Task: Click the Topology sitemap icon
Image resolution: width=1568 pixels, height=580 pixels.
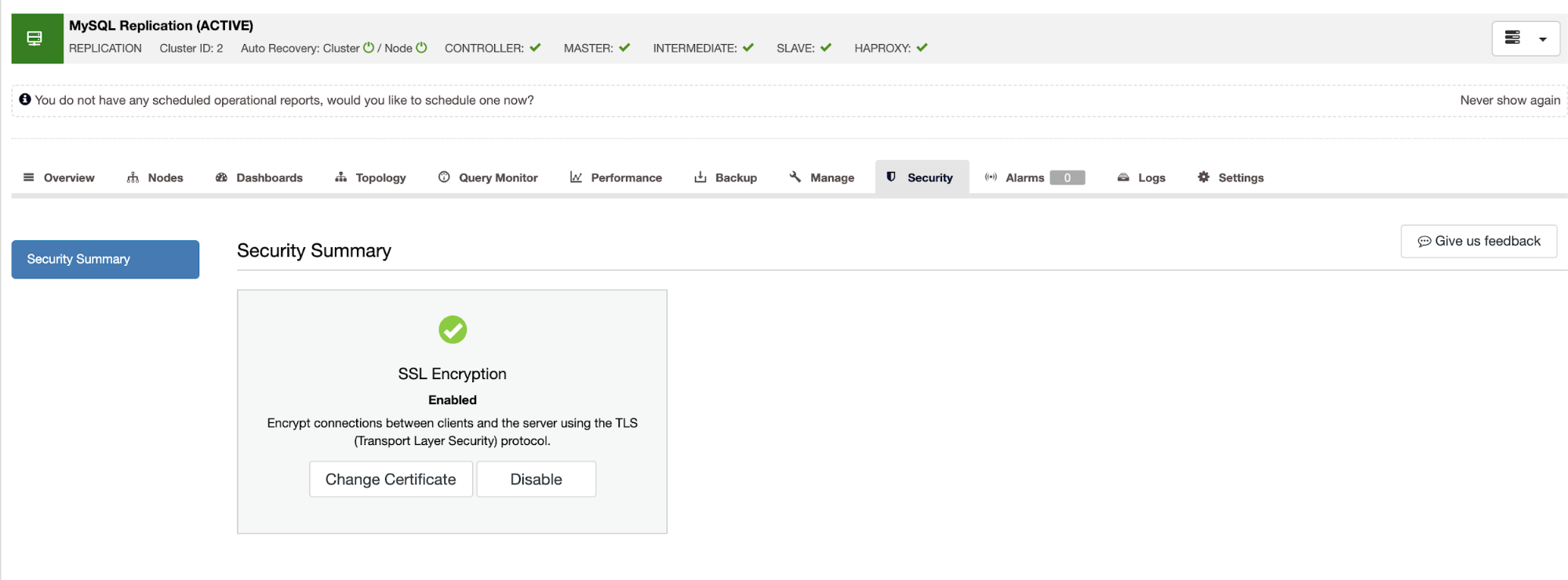Action: click(340, 177)
